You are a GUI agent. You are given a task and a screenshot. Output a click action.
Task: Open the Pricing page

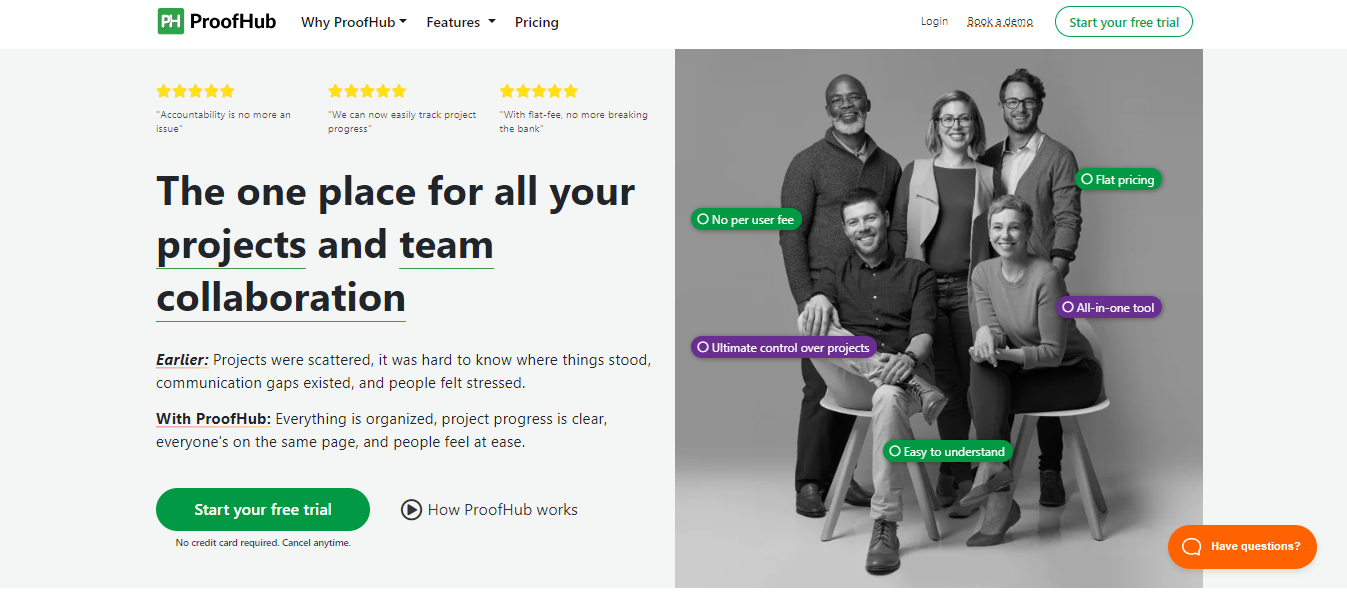(537, 22)
